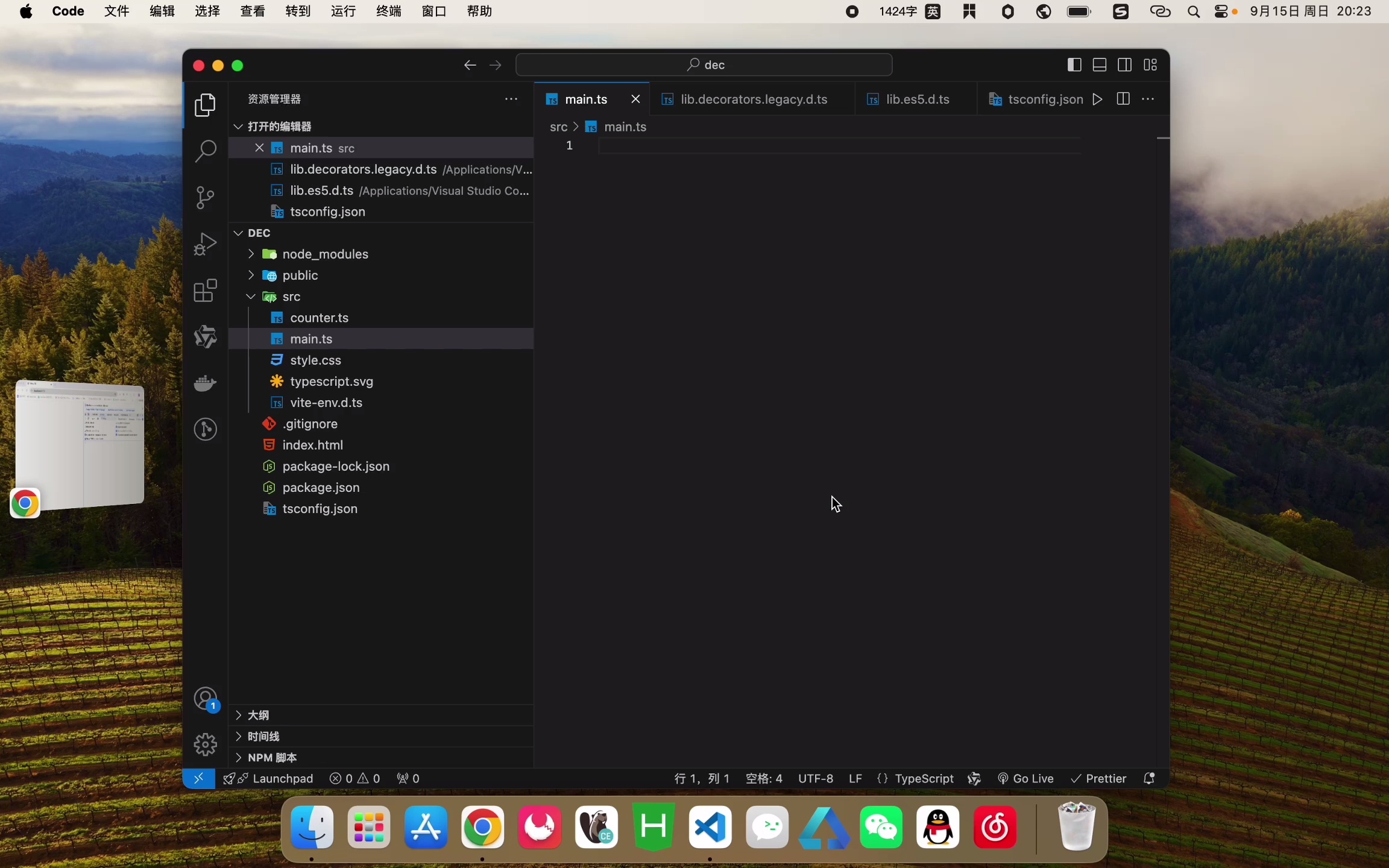Open the Search view in the activity bar
Viewport: 1389px width, 868px height.
coord(205,151)
